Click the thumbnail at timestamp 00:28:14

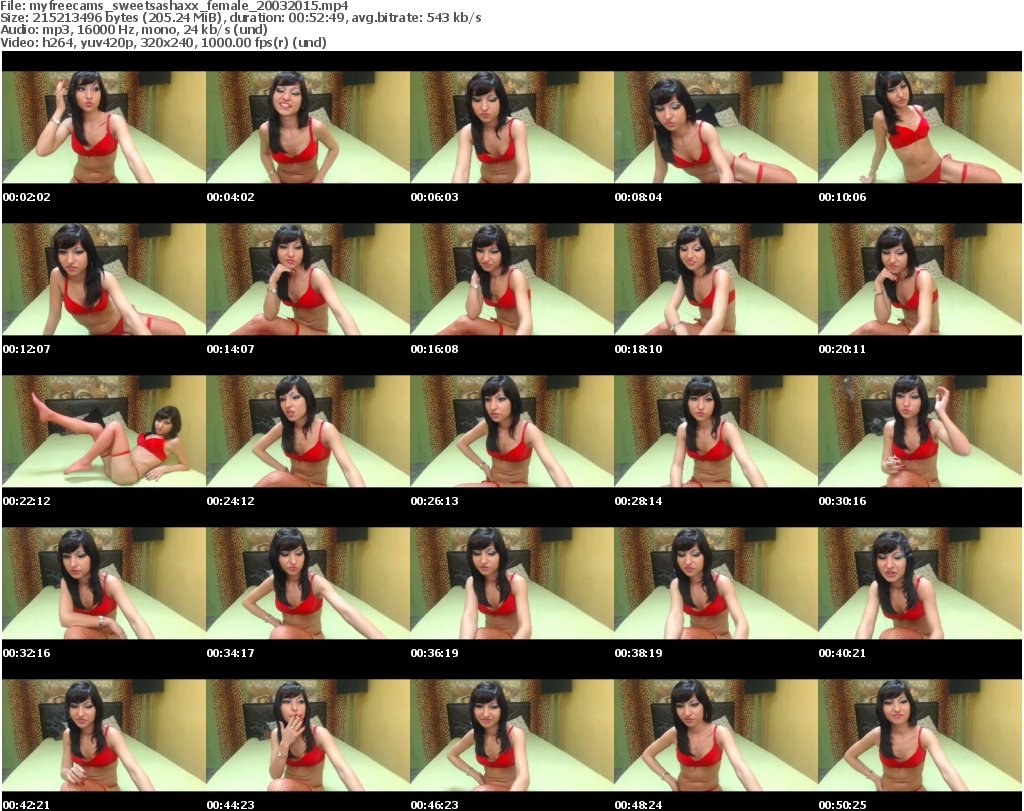[x=716, y=431]
